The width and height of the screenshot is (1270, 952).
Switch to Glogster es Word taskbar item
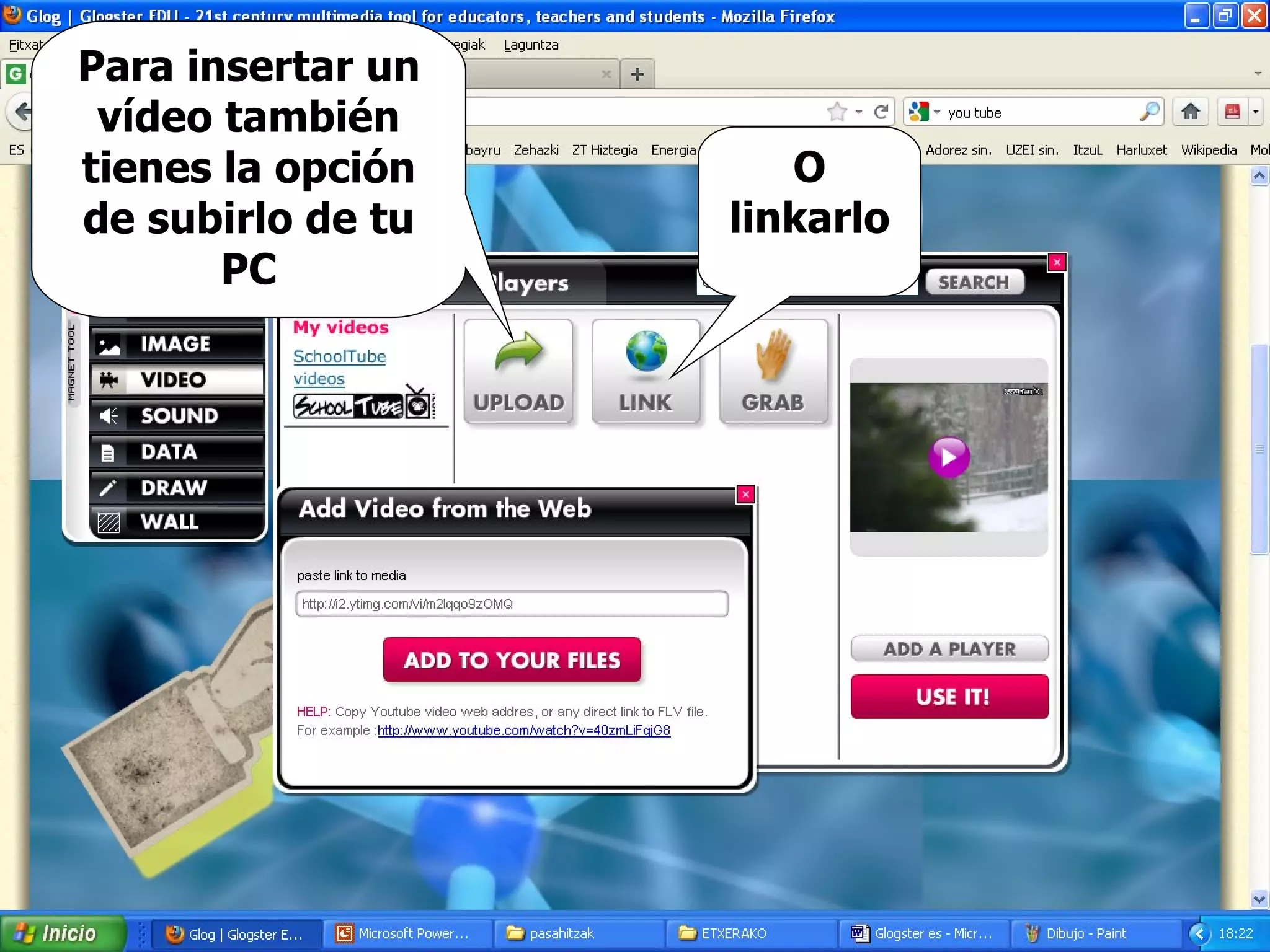coord(923,933)
